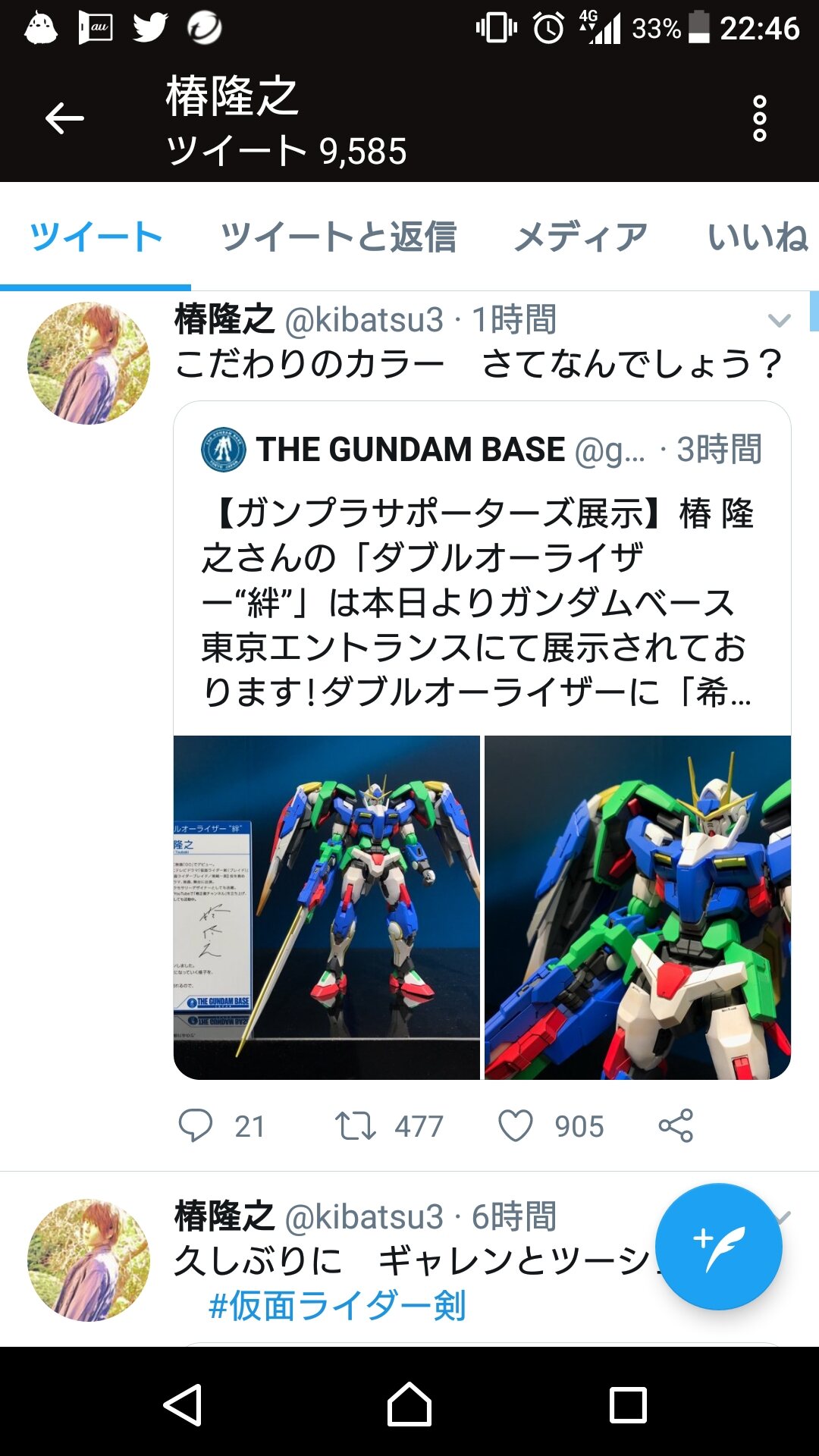Tap 椿隆之 profile avatar on first tweet

(89, 363)
